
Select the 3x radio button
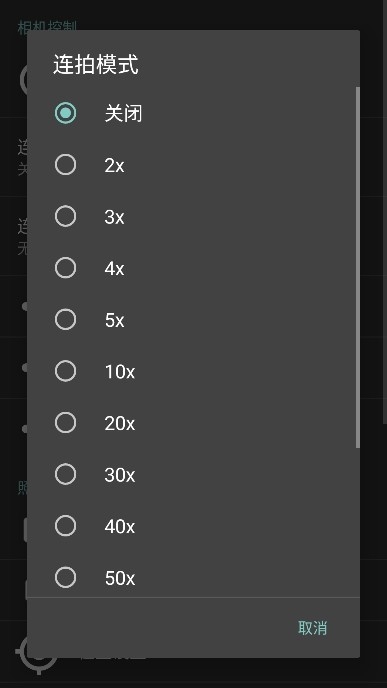tap(65, 216)
